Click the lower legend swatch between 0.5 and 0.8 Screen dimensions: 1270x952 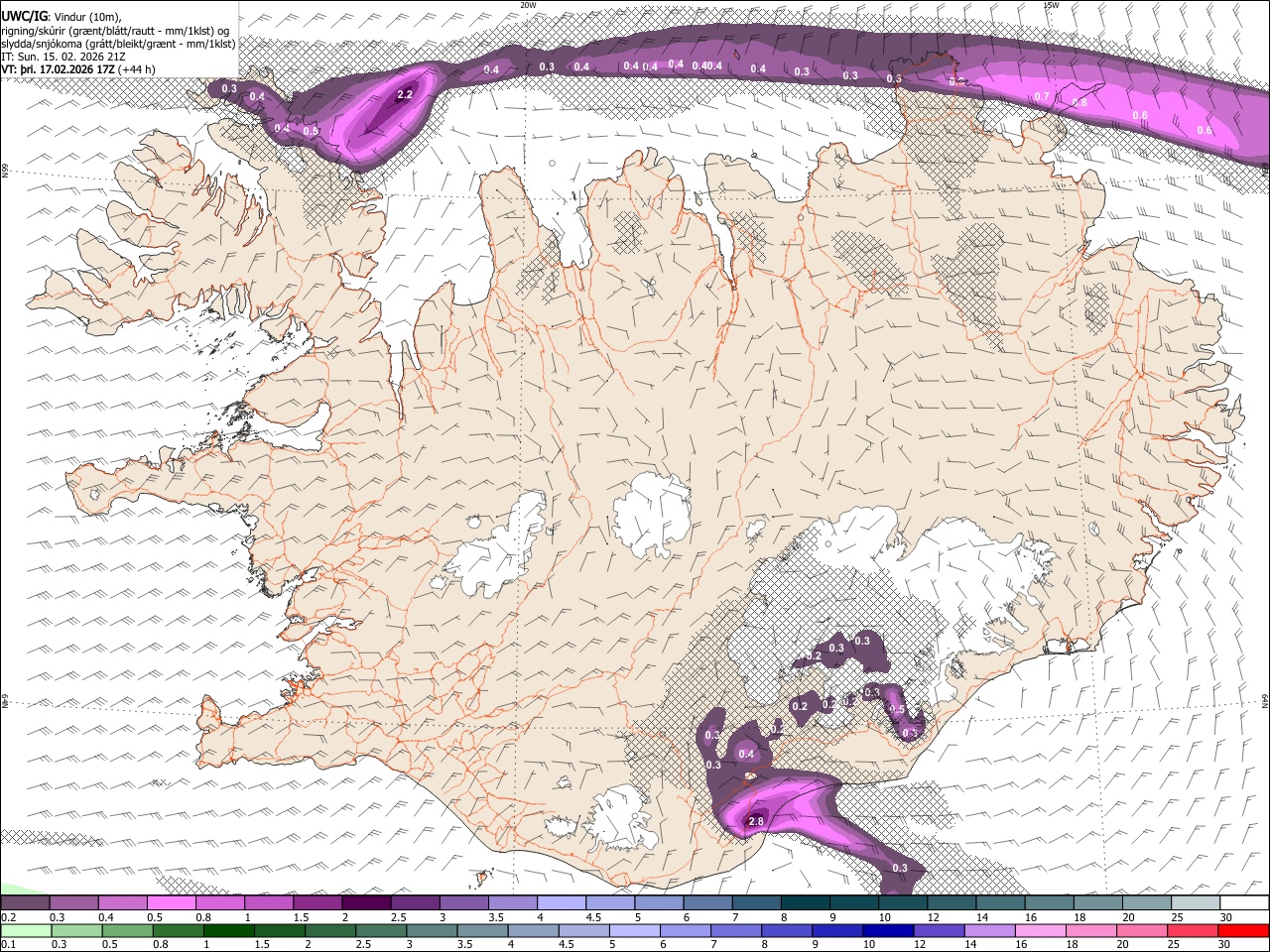(127, 930)
